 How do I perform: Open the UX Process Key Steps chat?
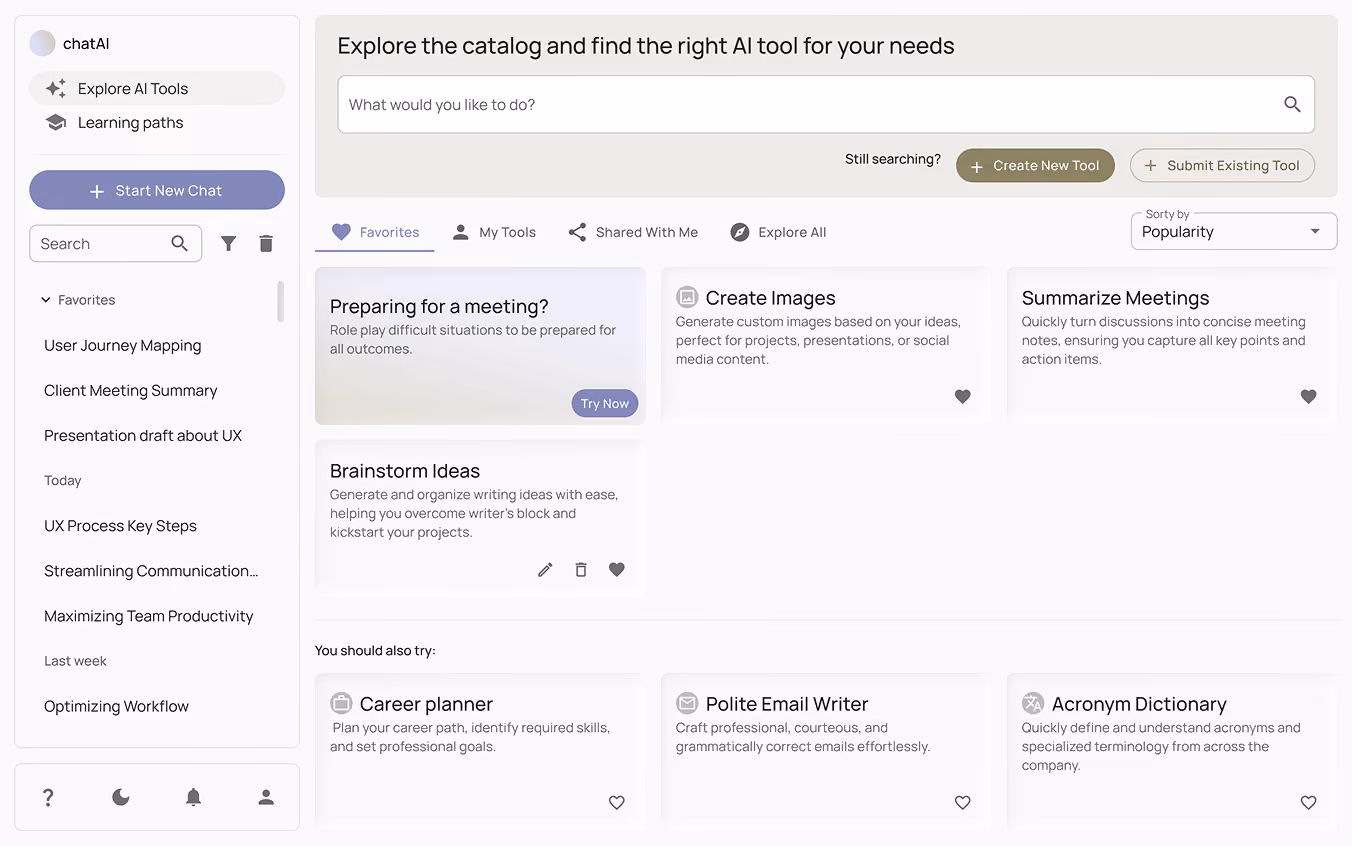[120, 525]
